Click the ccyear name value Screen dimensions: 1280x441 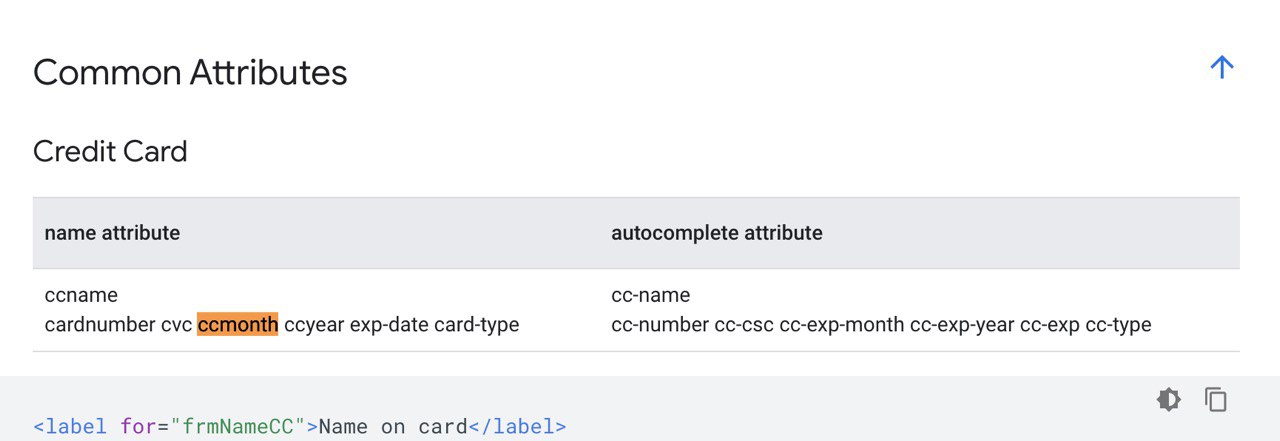click(314, 324)
